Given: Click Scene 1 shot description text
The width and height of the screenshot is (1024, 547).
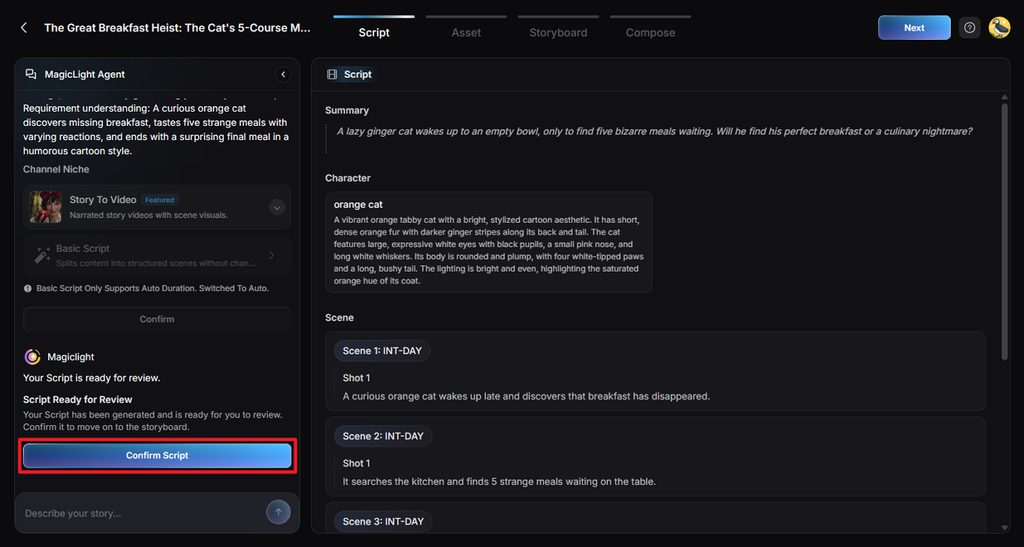Looking at the screenshot, I should pos(526,396).
